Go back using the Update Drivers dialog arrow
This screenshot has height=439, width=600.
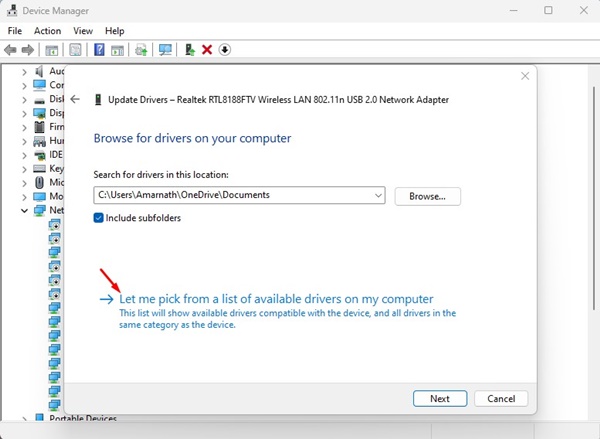click(75, 100)
